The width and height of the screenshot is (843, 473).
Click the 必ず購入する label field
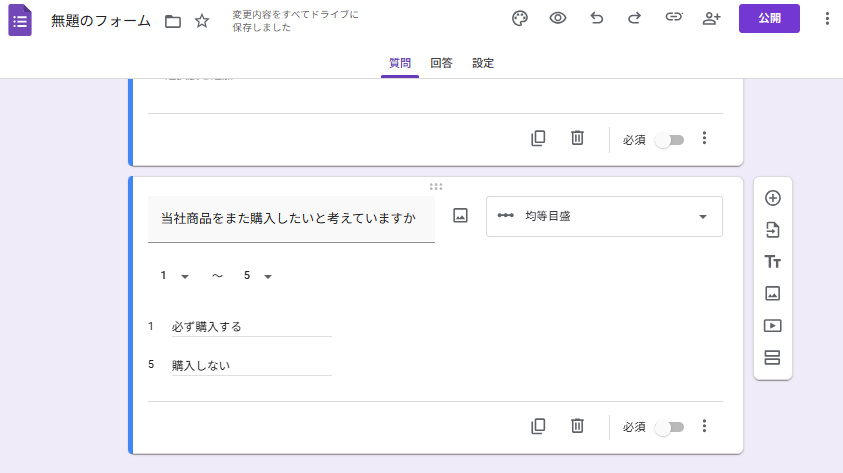tap(250, 327)
